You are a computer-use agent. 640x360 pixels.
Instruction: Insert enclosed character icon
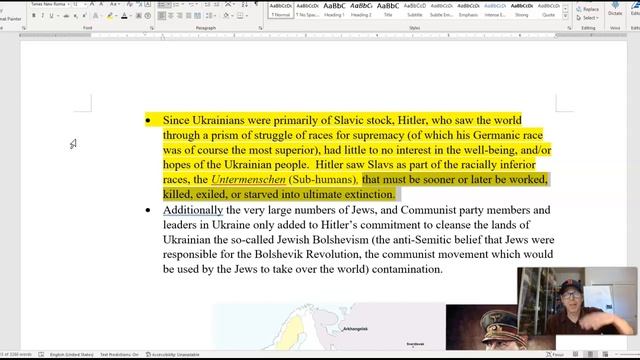tap(148, 16)
